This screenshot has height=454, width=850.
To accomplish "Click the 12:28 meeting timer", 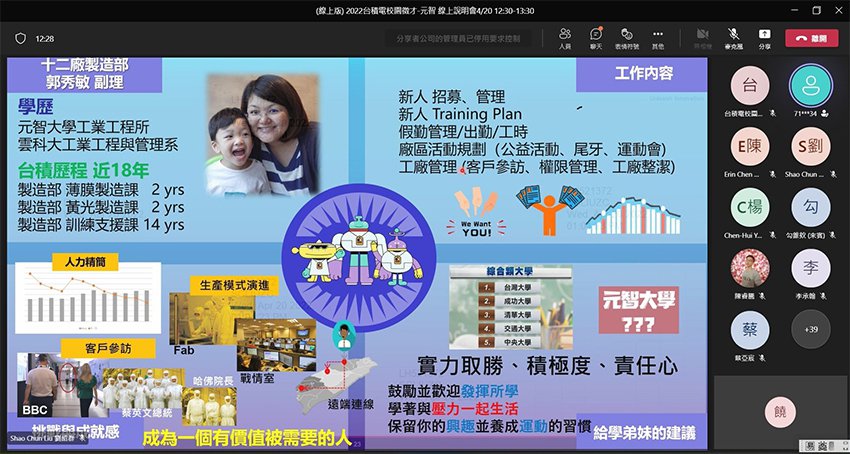I will pos(44,39).
